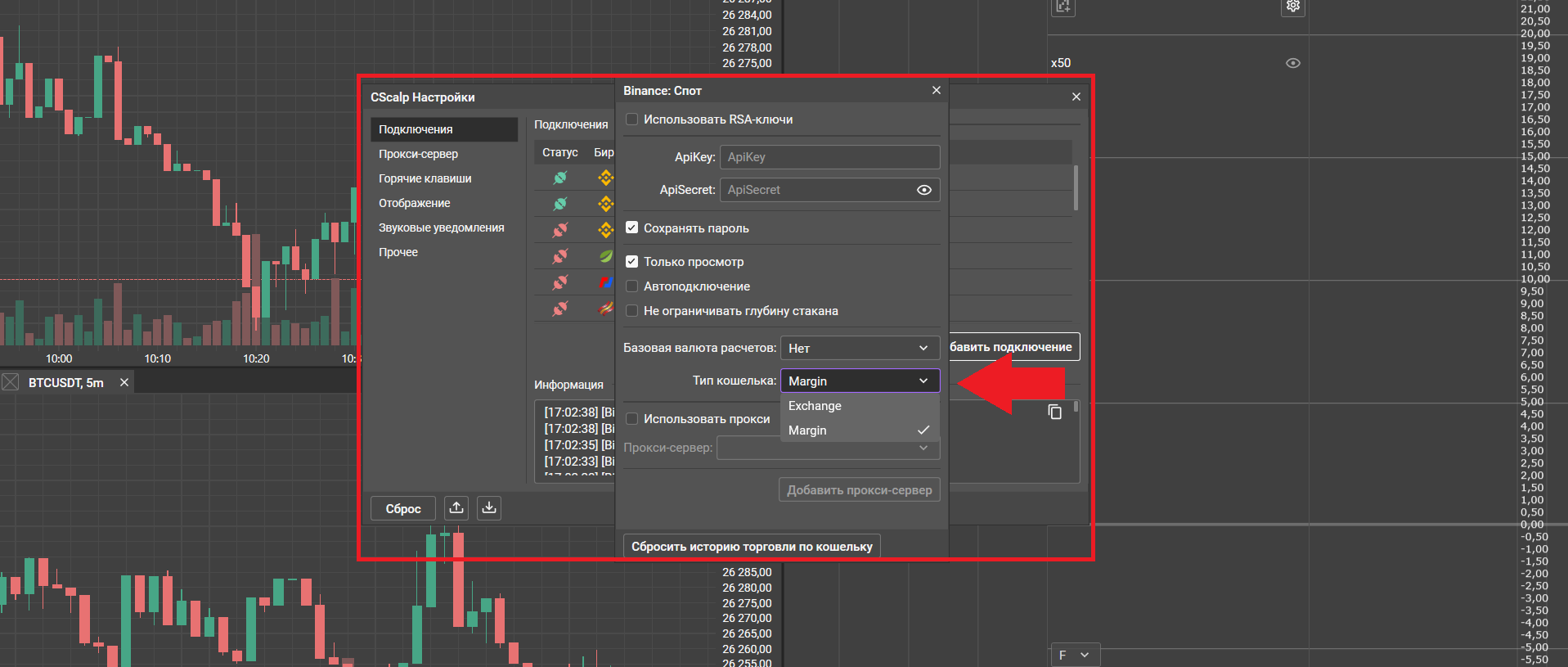Close the CScalp Настройки window
Screen dimensions: 1568x667
click(1076, 97)
